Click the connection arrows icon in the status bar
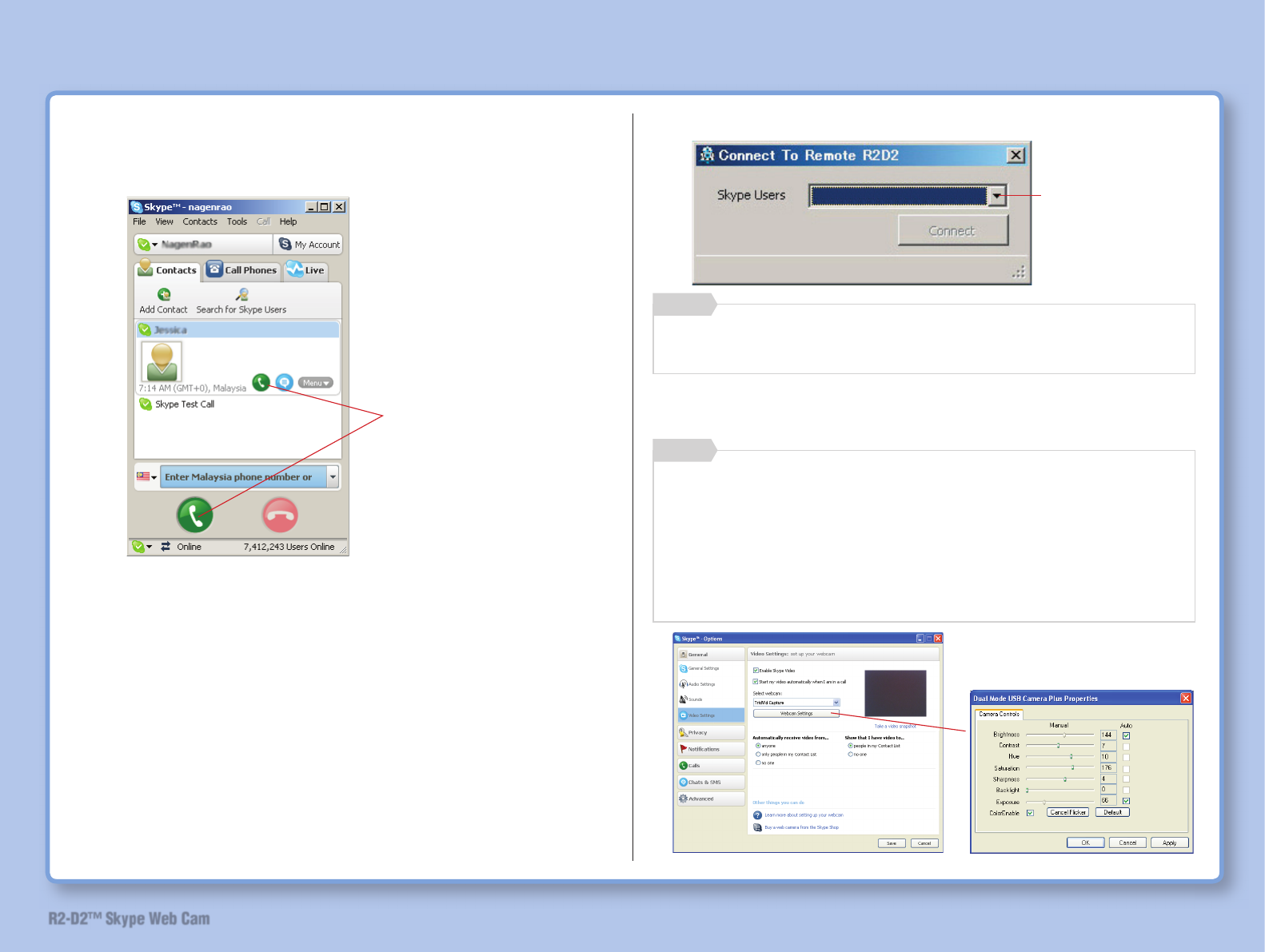 click(166, 547)
